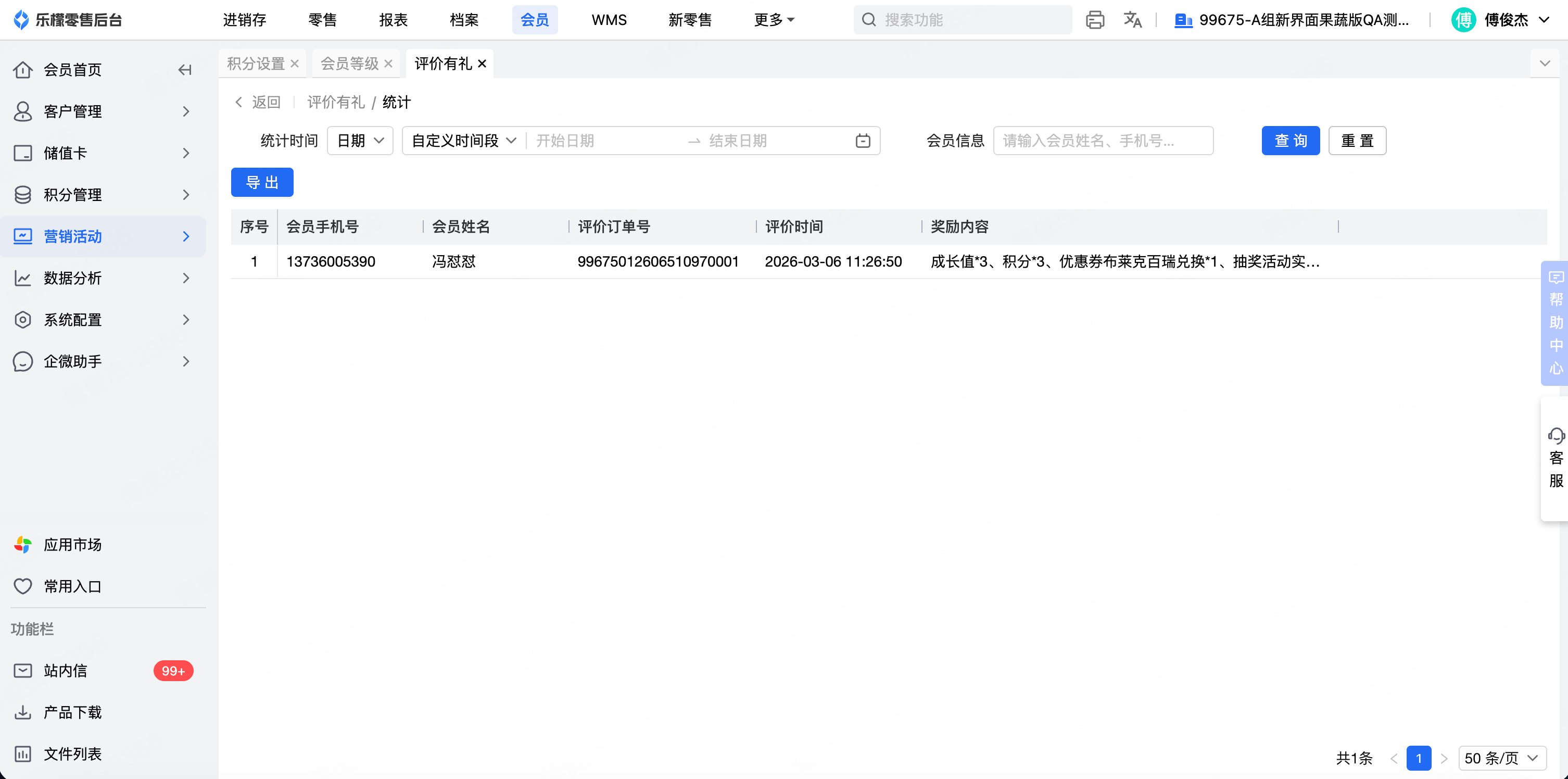The height and width of the screenshot is (779, 1568).
Task: Click the language translation icon
Action: (1132, 20)
